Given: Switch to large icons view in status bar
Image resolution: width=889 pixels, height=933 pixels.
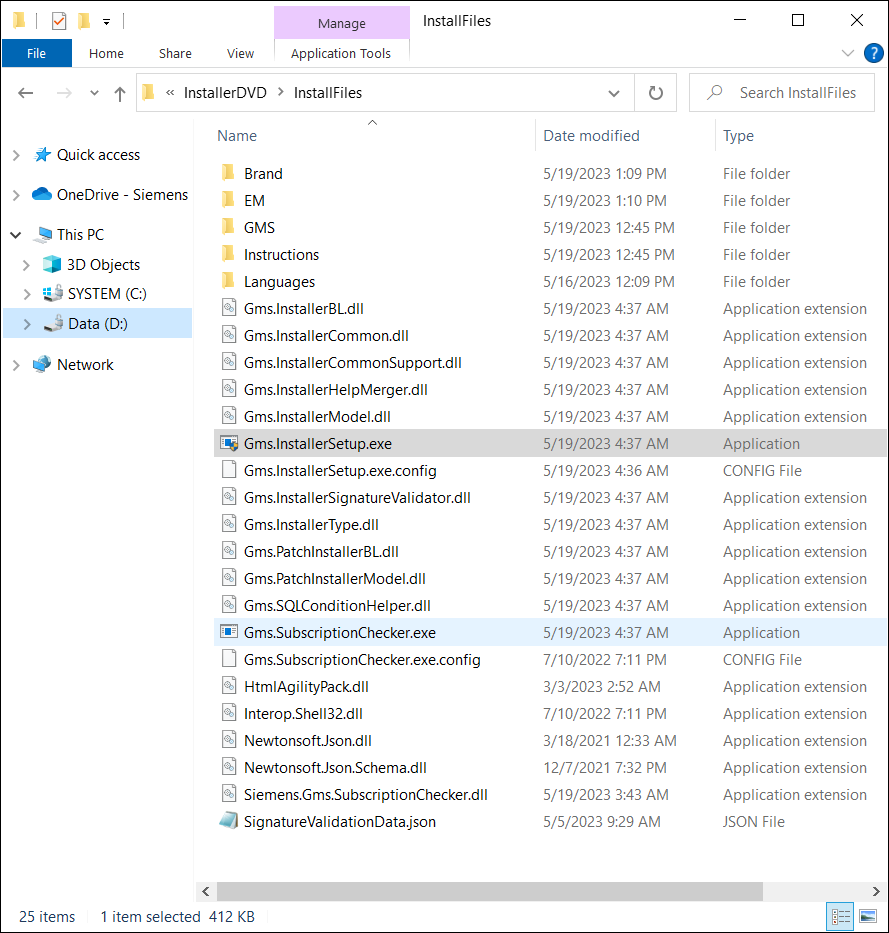Looking at the screenshot, I should coord(866,916).
